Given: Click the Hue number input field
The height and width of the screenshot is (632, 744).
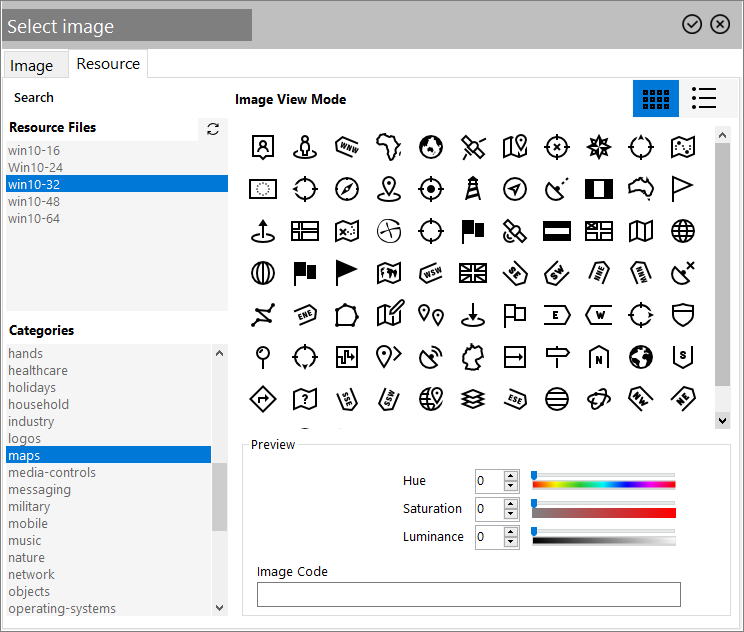Looking at the screenshot, I should pyautogui.click(x=489, y=481).
